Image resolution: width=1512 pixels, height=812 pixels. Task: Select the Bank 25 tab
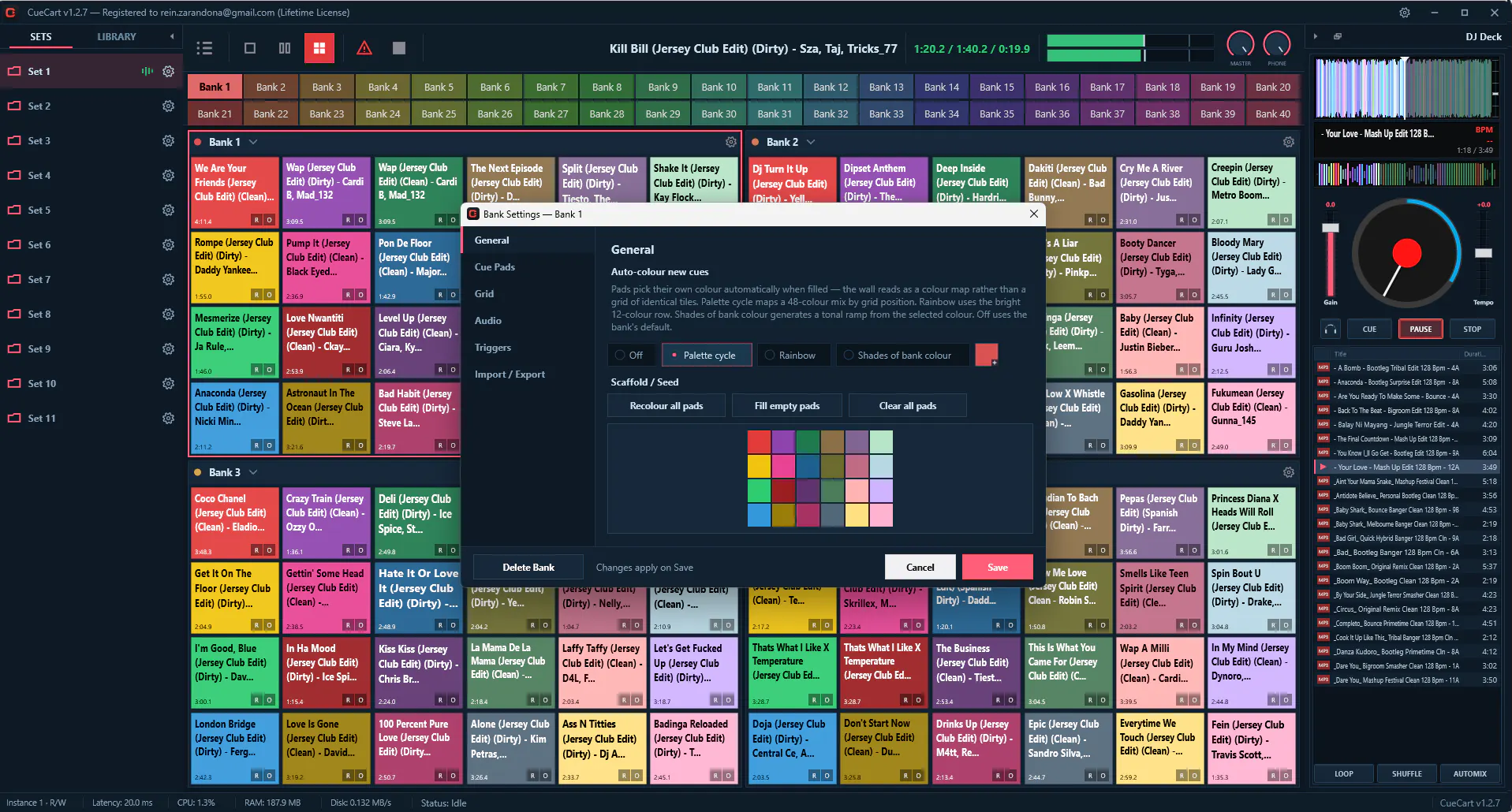[439, 114]
